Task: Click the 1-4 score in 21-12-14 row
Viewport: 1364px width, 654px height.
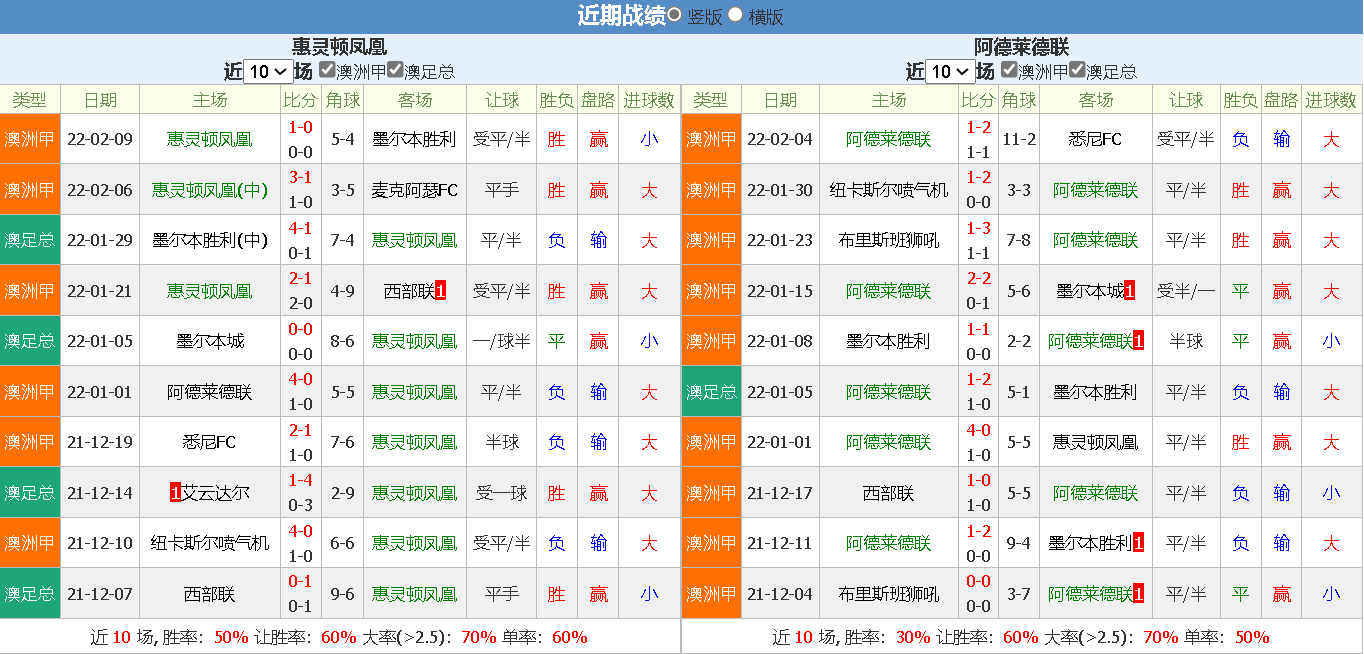Action: click(x=300, y=480)
